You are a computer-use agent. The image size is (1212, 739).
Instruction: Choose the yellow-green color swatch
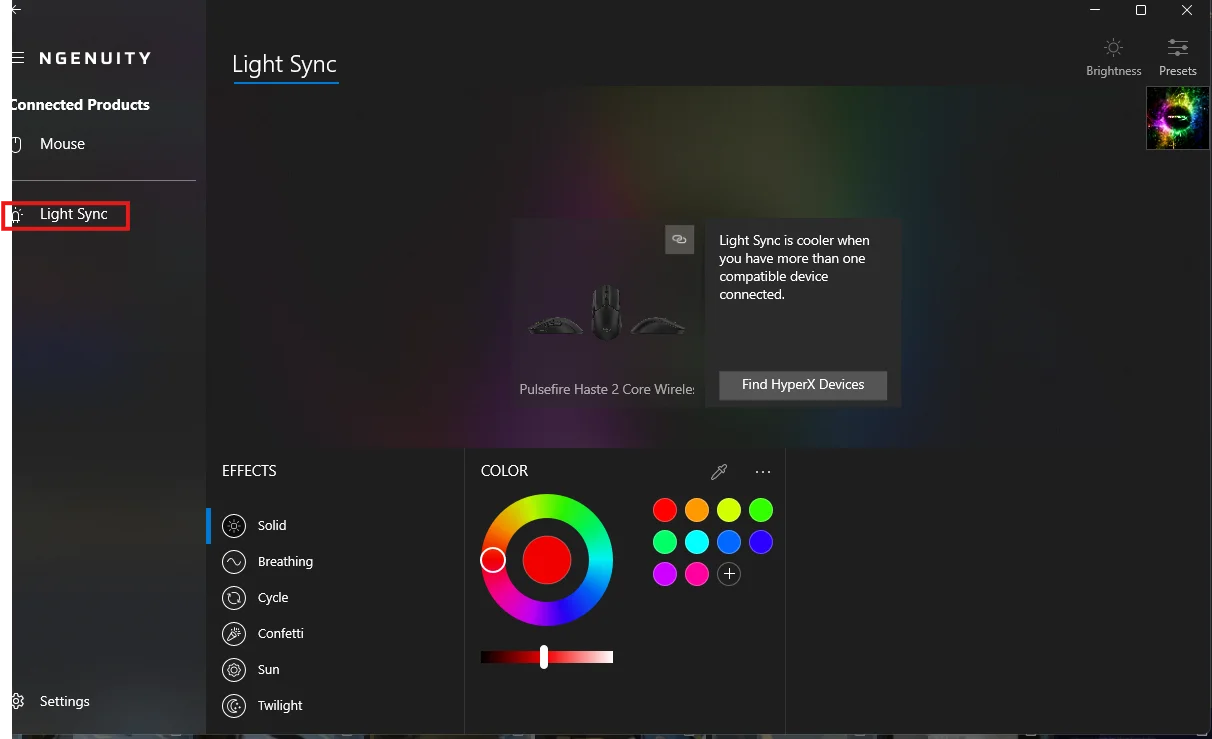tap(729, 510)
